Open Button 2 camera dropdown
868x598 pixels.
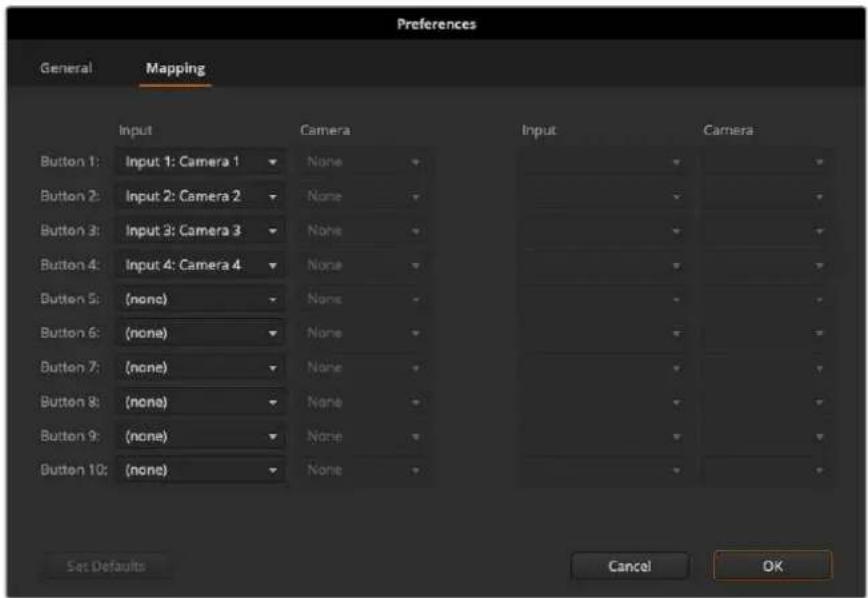click(364, 196)
